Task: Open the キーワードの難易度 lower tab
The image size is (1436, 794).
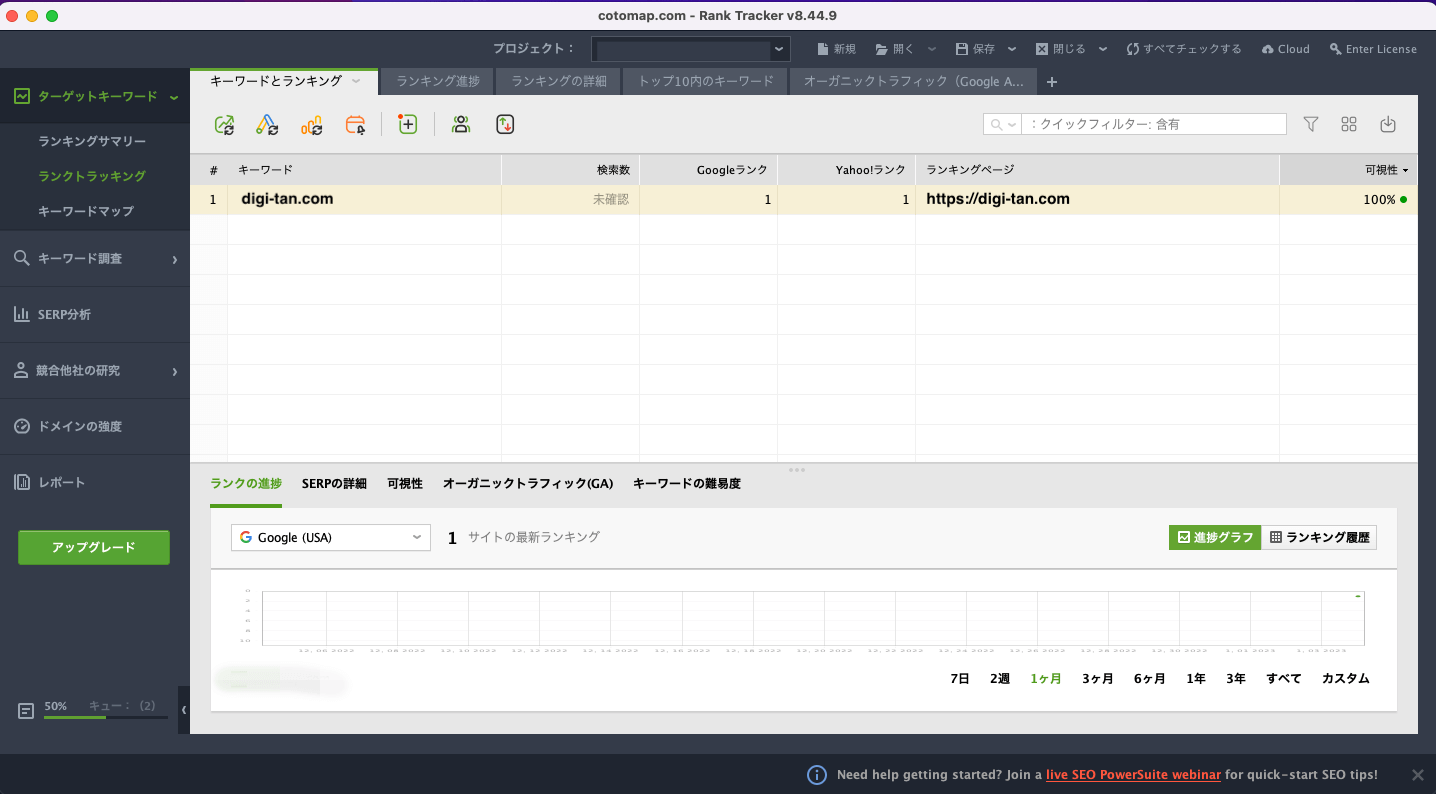Action: coord(687,483)
